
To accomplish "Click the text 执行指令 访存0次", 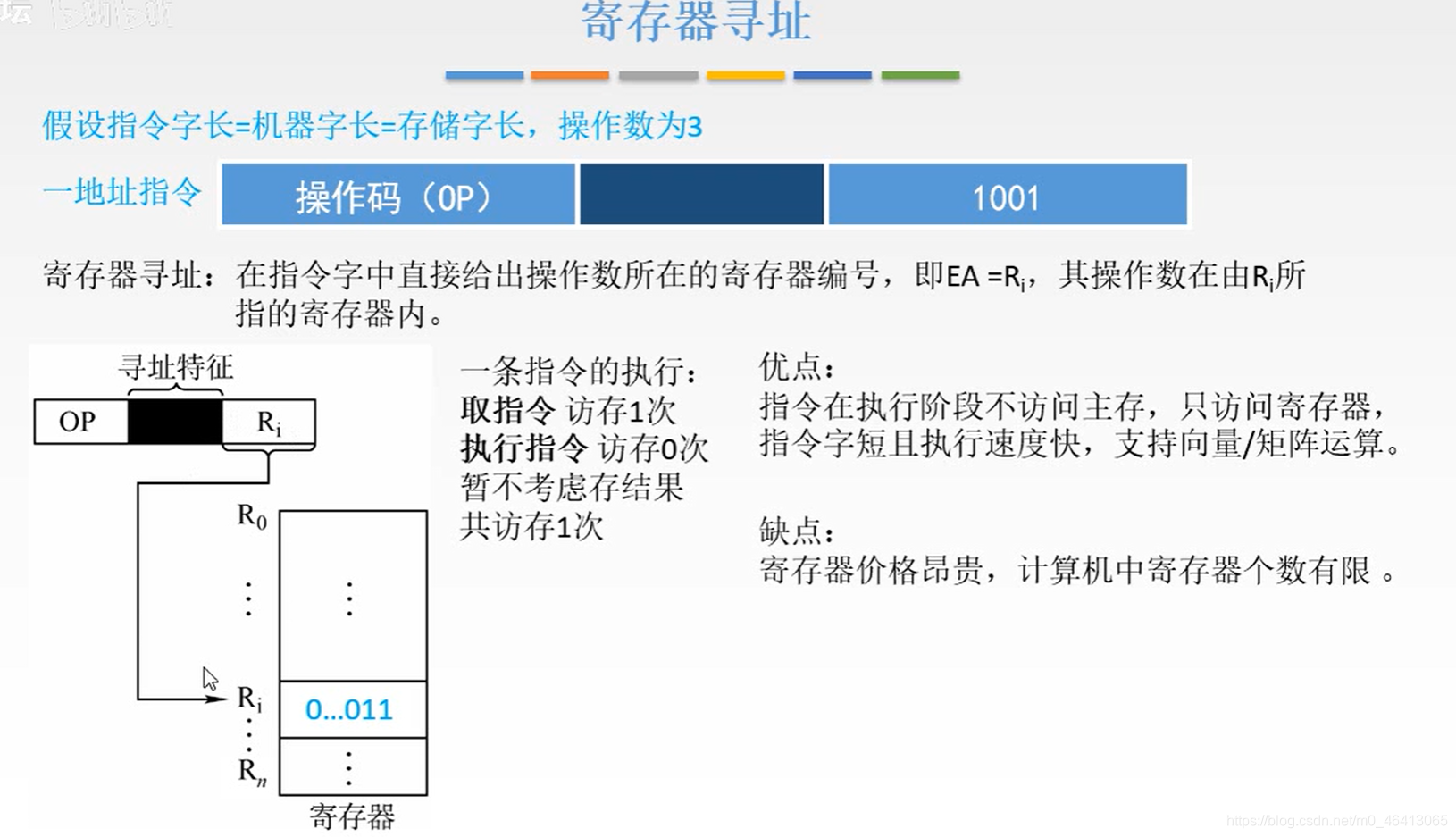I will pos(584,448).
